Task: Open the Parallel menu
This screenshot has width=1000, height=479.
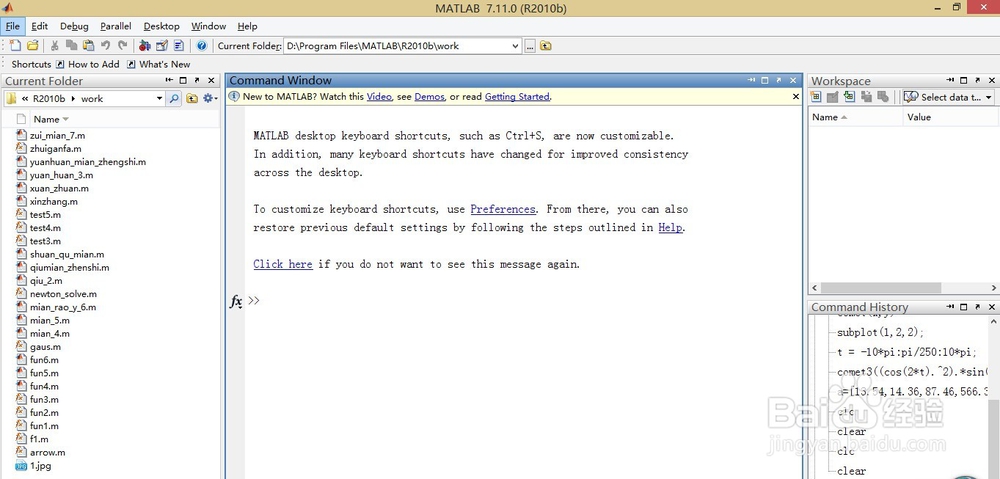Action: (x=115, y=26)
